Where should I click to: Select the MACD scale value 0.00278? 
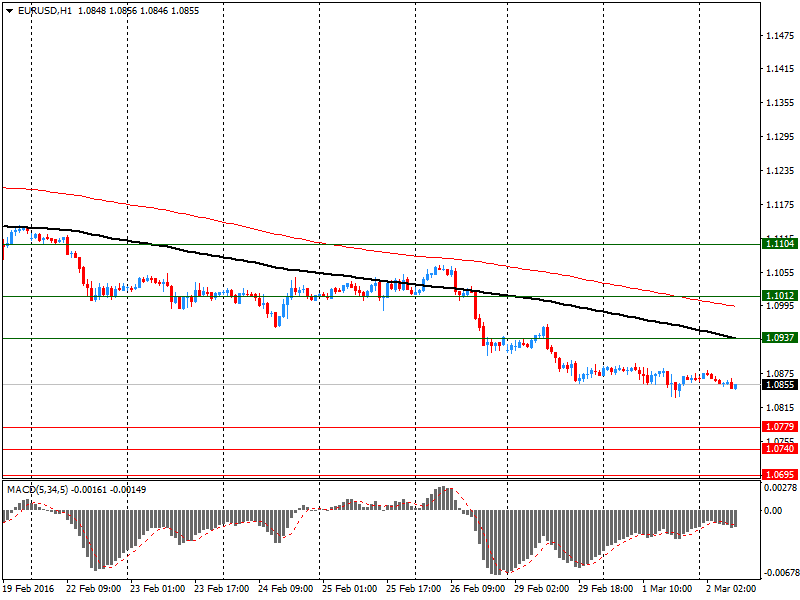[781, 488]
